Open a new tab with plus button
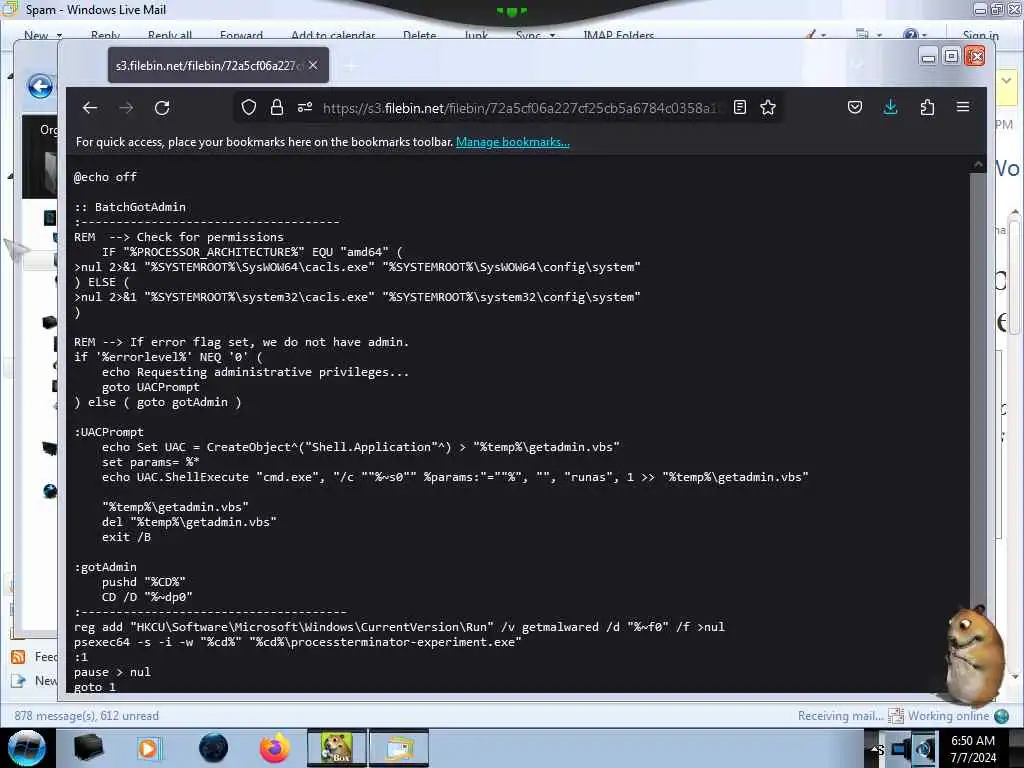Image resolution: width=1024 pixels, height=768 pixels. point(351,65)
